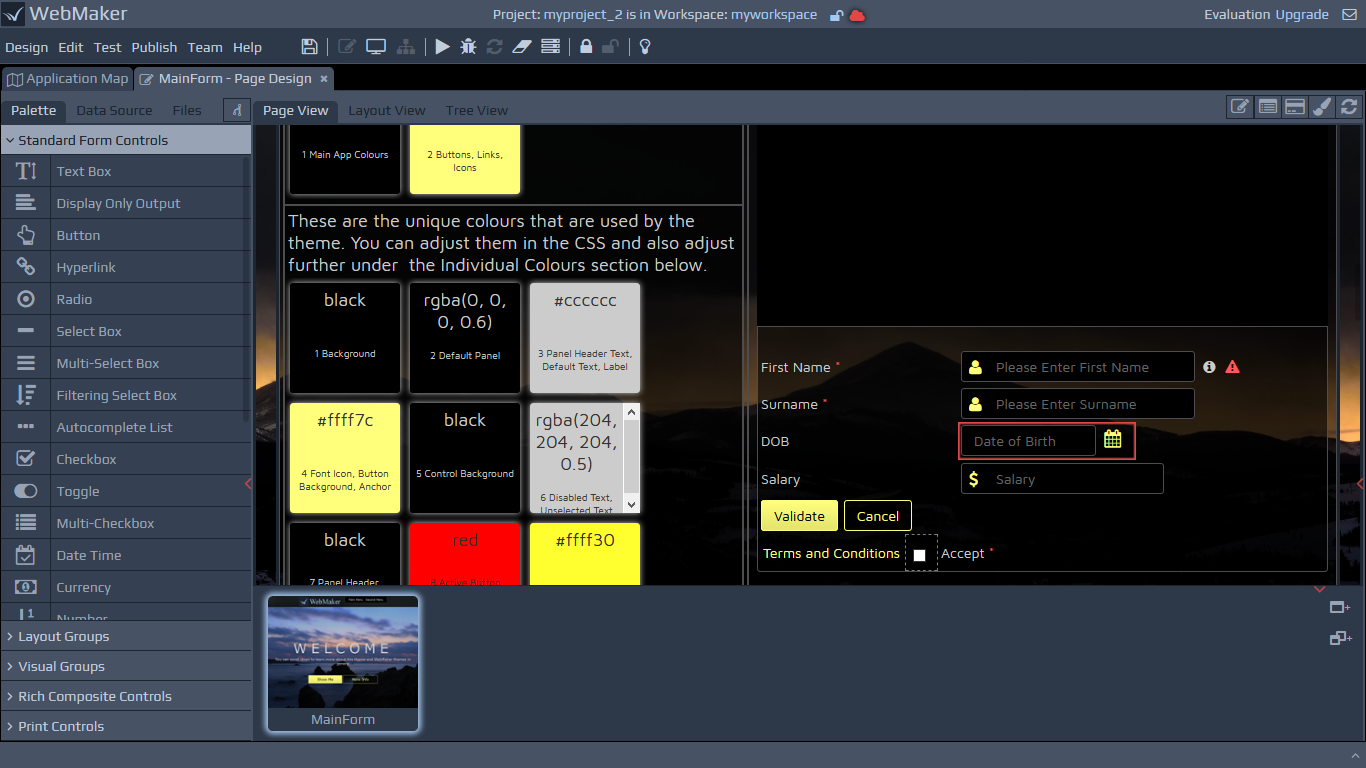Click the scroll-down arrow in the Disabled Text swatch

(631, 505)
